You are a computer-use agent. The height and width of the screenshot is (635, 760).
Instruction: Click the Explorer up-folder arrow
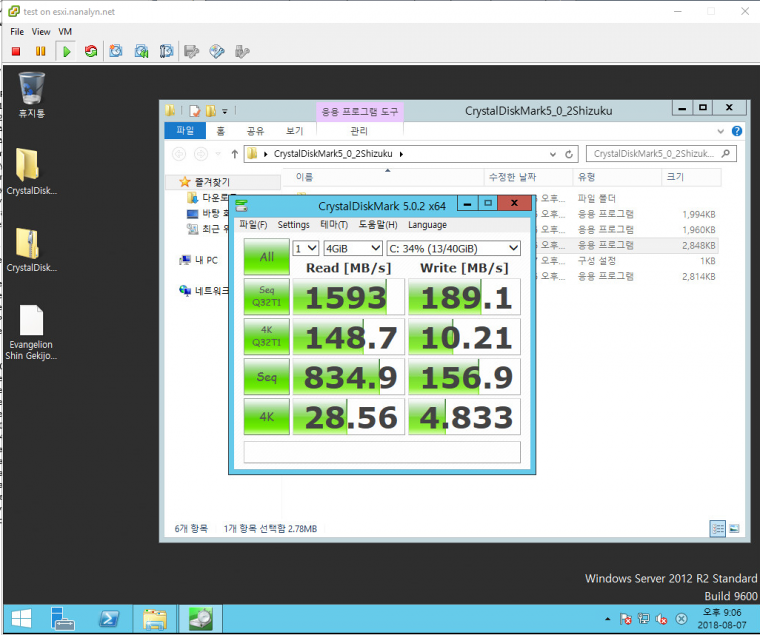click(235, 154)
